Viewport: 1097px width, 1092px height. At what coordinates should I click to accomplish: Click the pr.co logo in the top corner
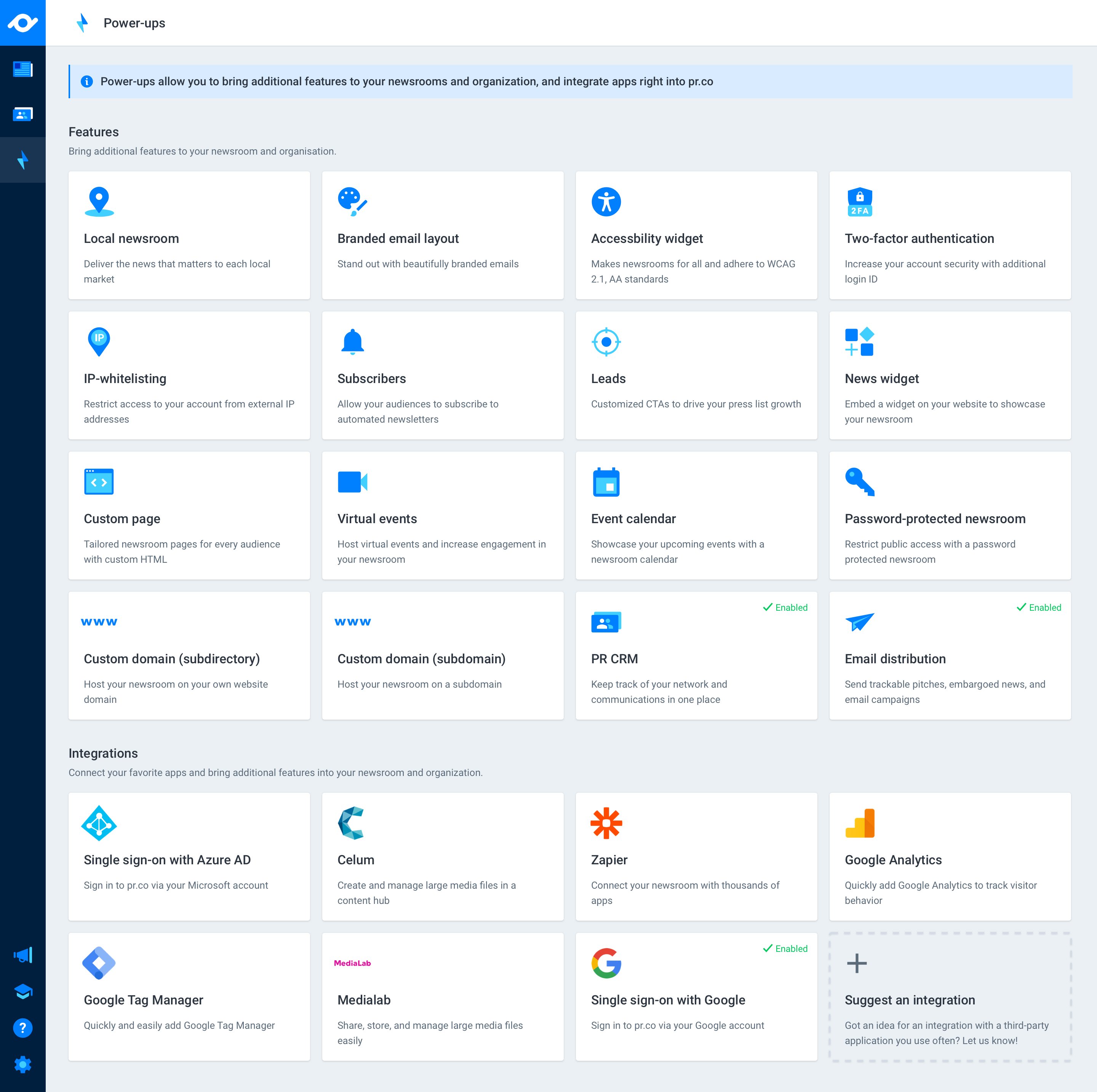point(23,23)
